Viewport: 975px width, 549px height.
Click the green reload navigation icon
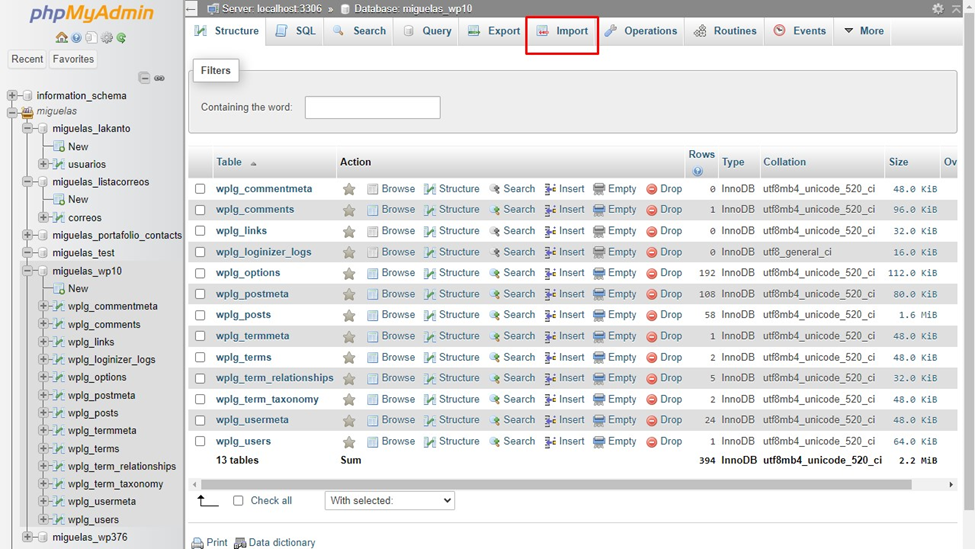pos(122,38)
